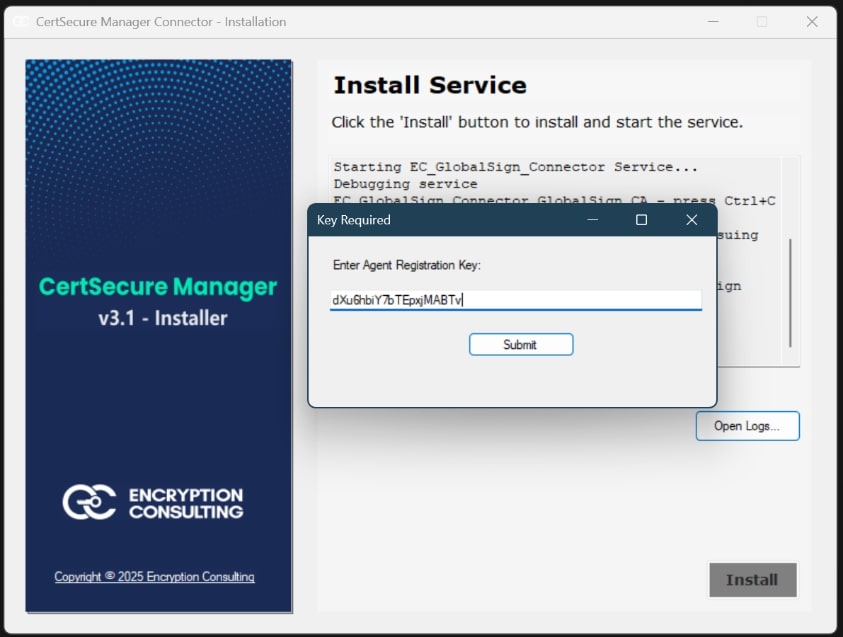This screenshot has width=843, height=637.
Task: Minimize the CertSecure installer window
Action: [x=713, y=22]
